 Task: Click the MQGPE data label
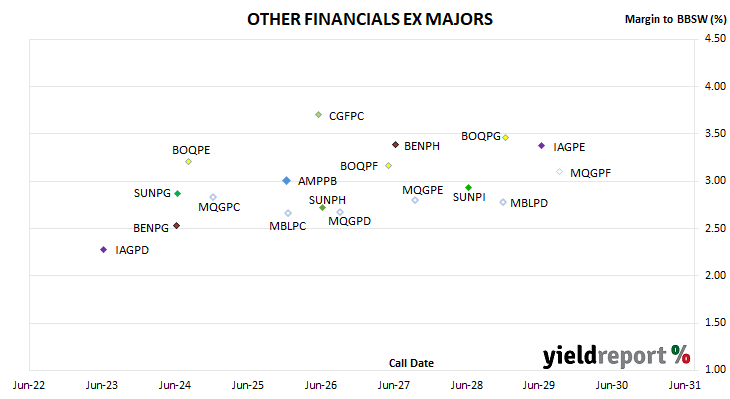(423, 190)
